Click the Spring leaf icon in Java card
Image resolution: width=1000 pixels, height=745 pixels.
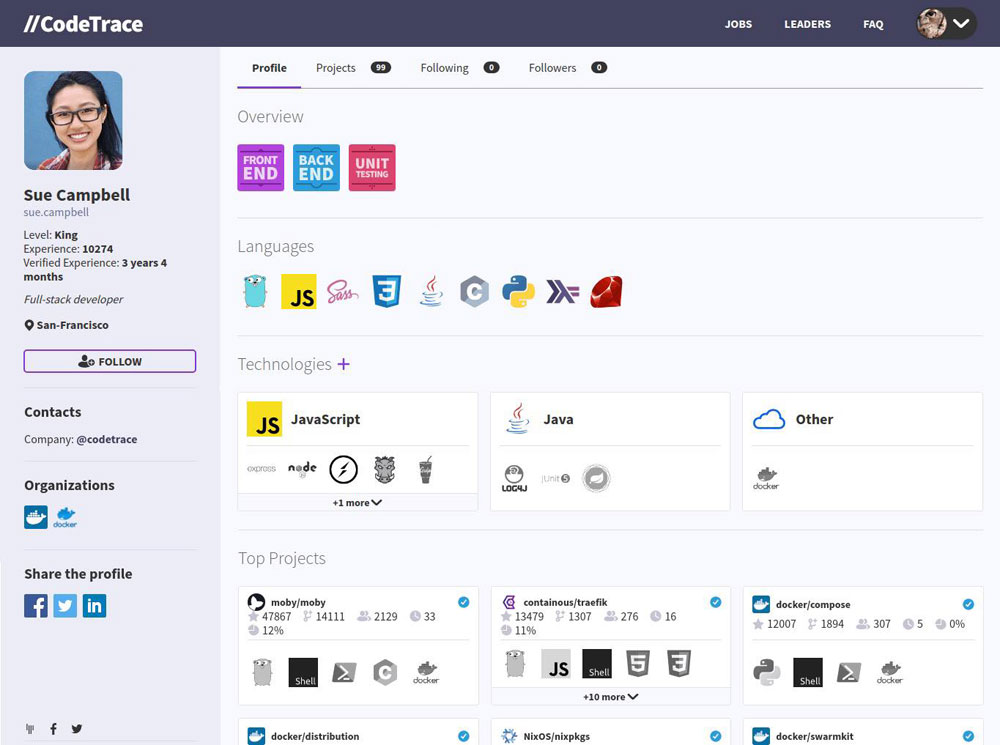[x=596, y=478]
